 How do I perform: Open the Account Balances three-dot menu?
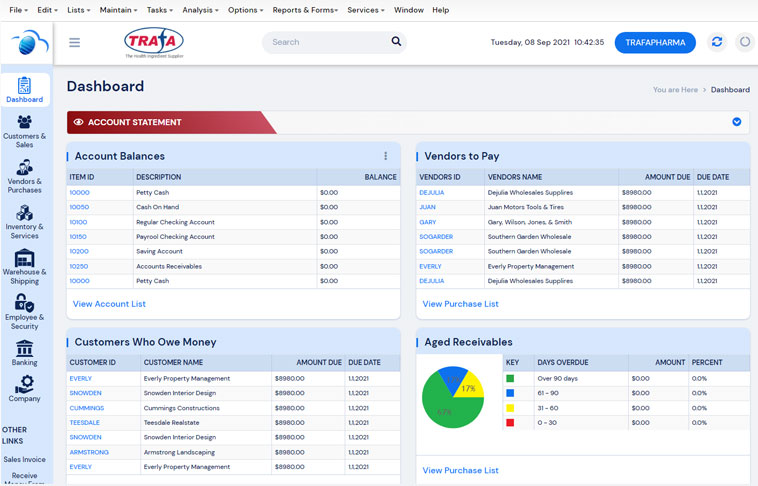pos(385,156)
